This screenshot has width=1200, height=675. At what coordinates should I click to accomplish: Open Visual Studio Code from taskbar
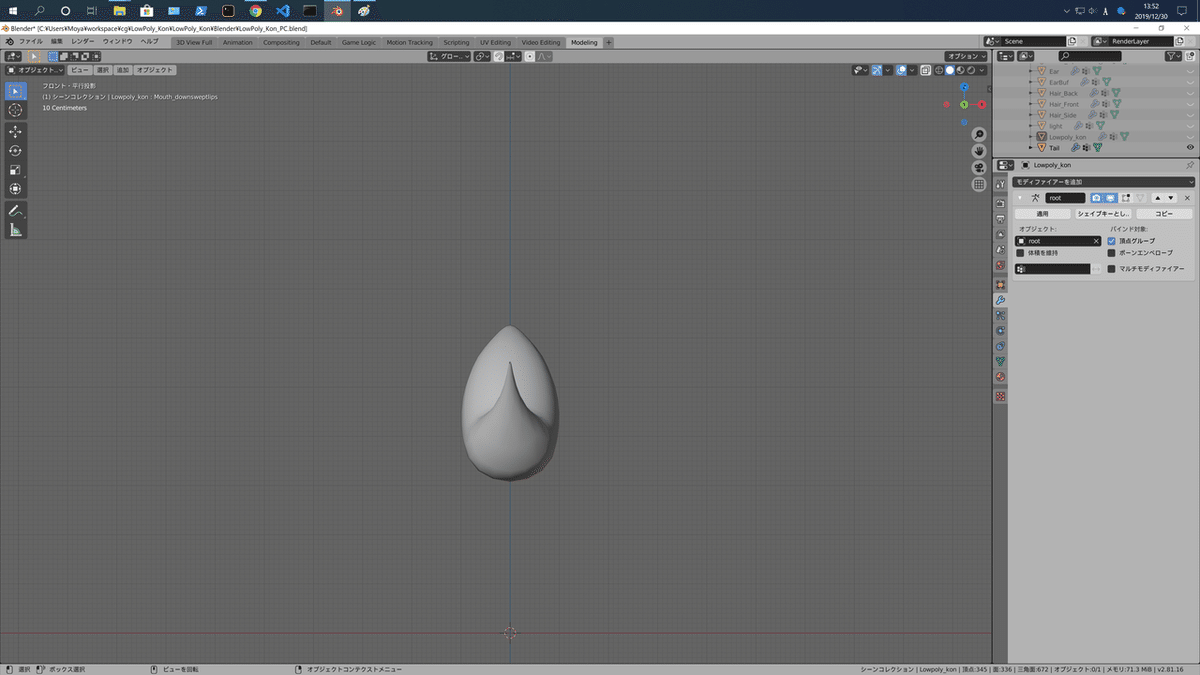(x=282, y=11)
